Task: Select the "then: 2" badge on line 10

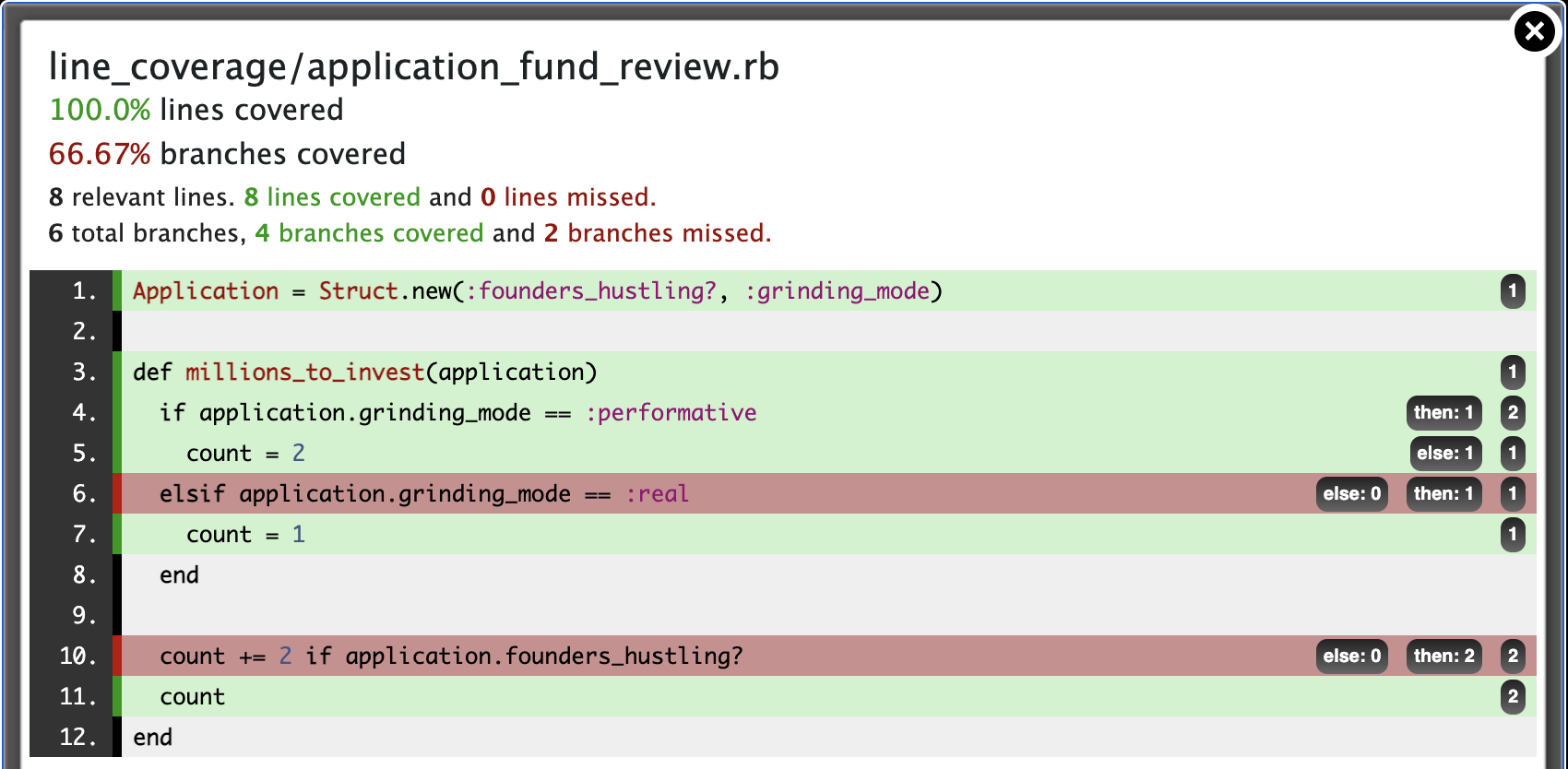Action: click(1443, 657)
